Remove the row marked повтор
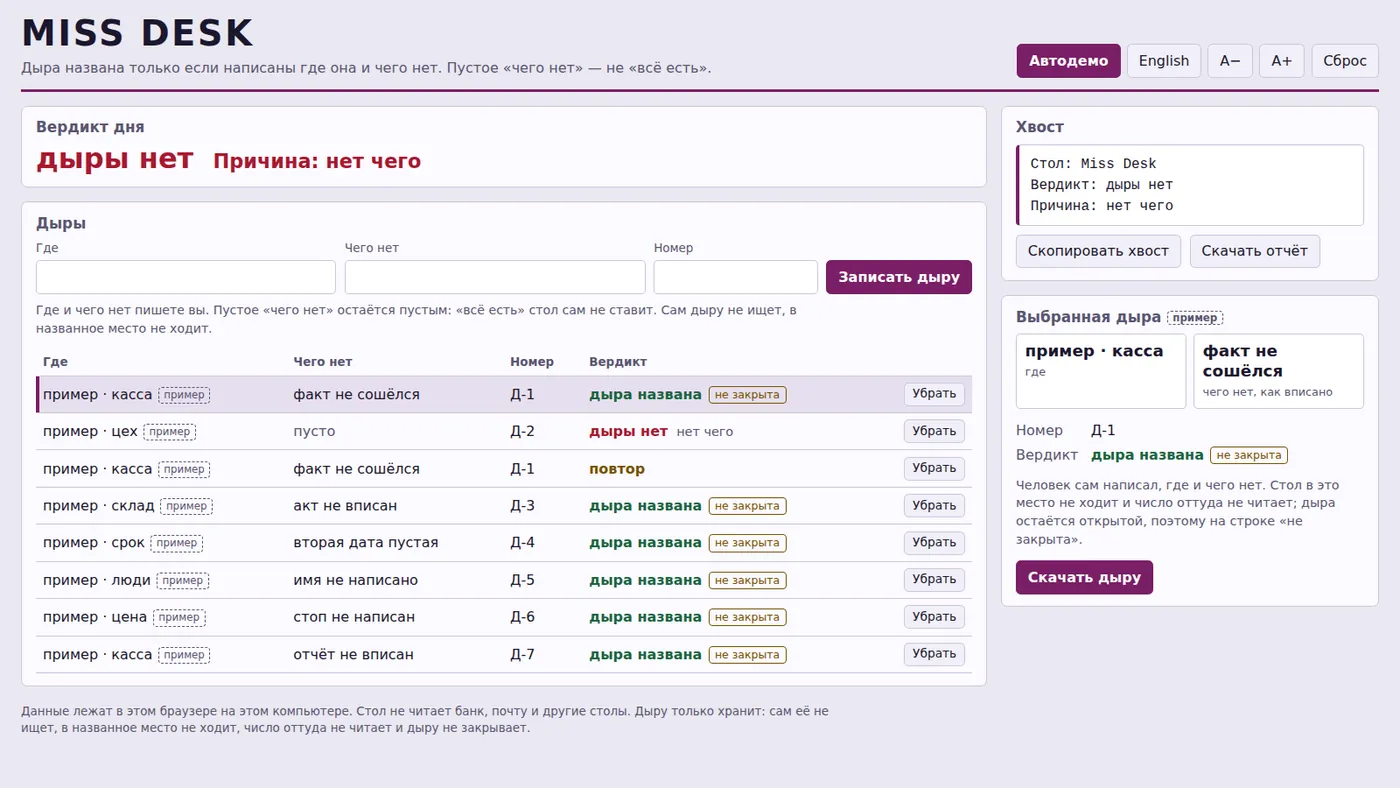This screenshot has height=788, width=1400. [934, 468]
